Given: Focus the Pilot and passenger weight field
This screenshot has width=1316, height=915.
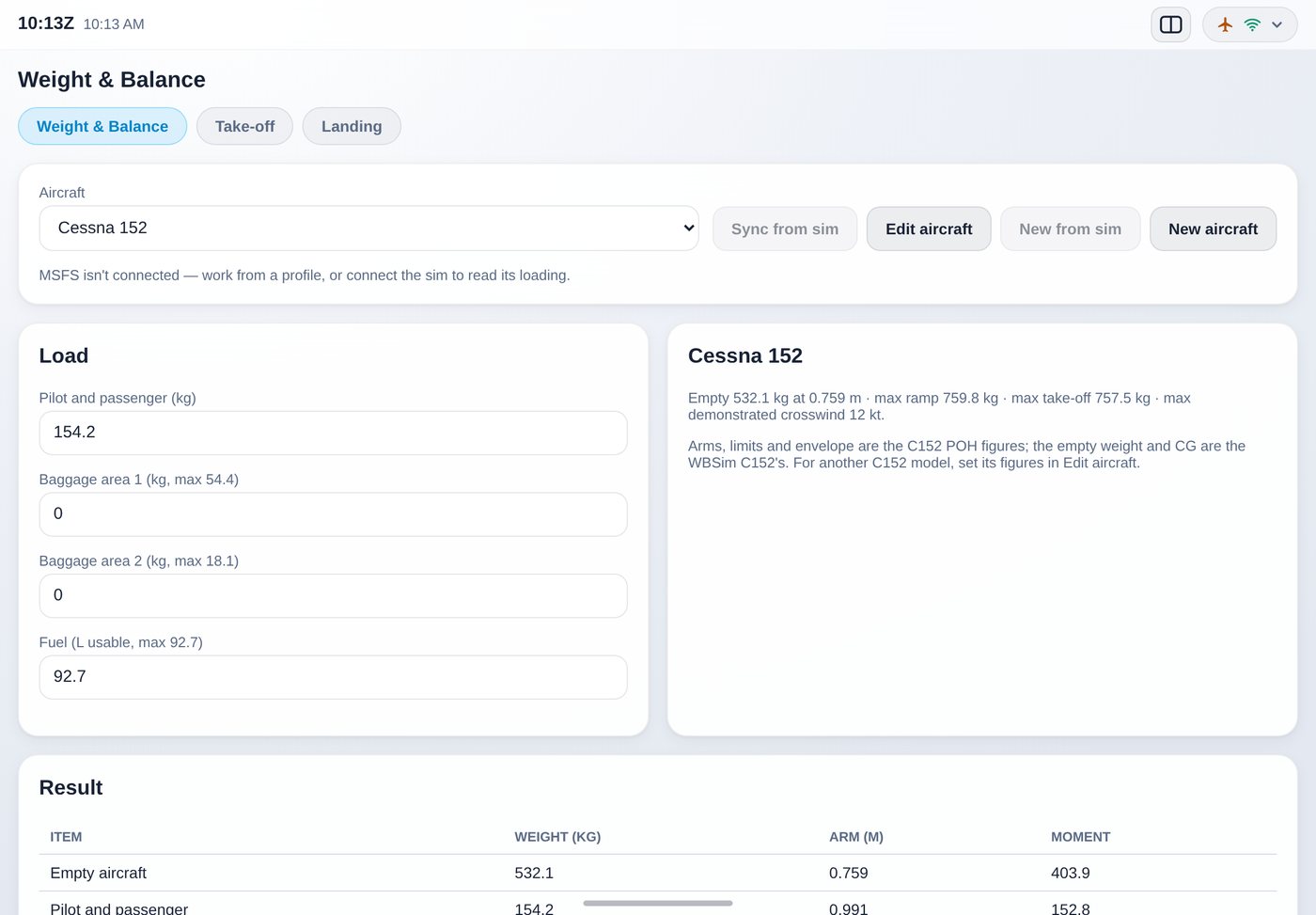Looking at the screenshot, I should pos(333,433).
